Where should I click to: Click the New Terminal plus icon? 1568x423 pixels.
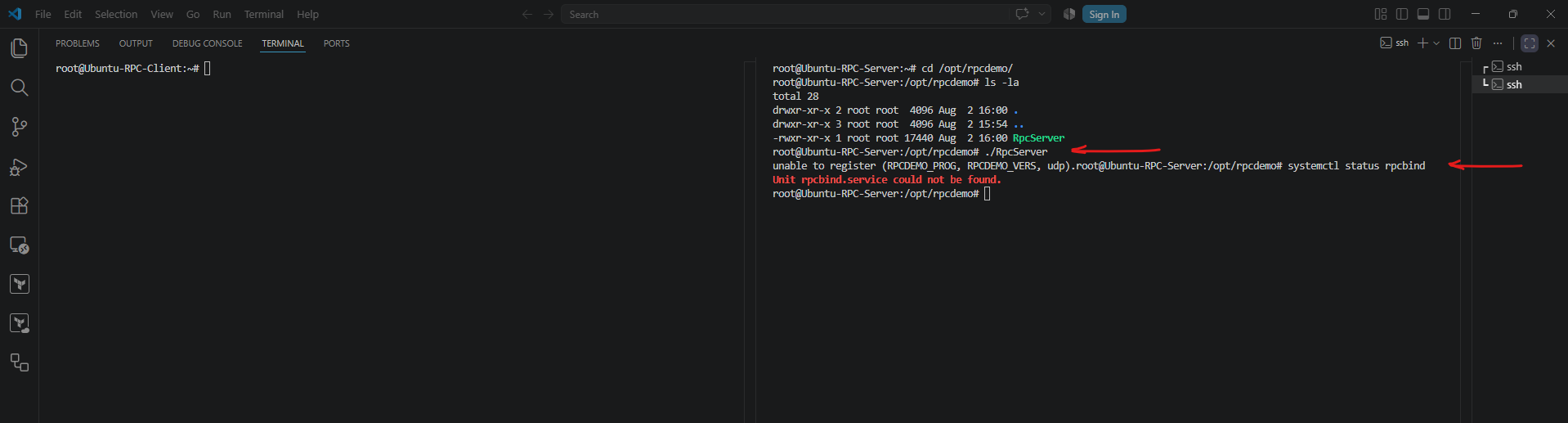click(x=1422, y=43)
